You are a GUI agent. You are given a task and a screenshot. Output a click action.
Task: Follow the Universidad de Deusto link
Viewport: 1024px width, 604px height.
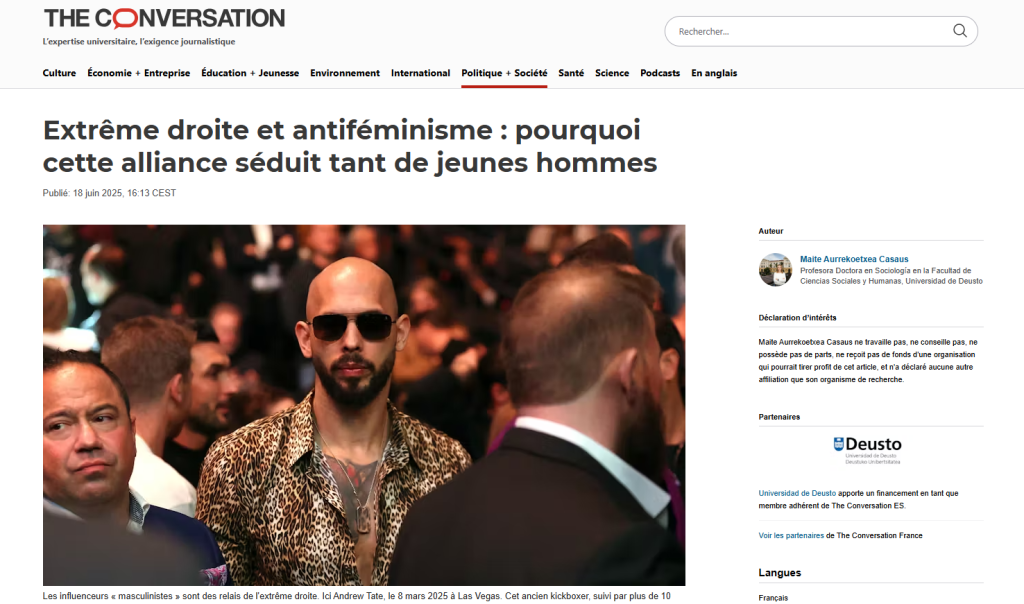click(797, 493)
